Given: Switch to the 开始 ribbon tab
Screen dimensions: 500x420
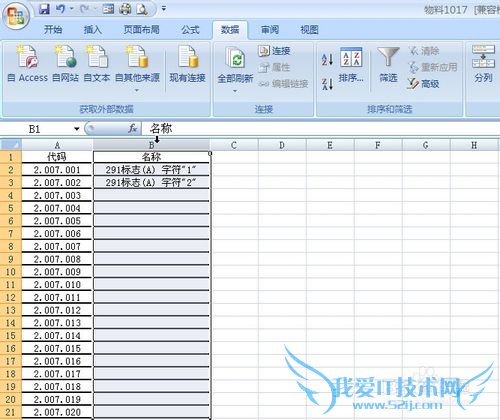Looking at the screenshot, I should pos(53,30).
